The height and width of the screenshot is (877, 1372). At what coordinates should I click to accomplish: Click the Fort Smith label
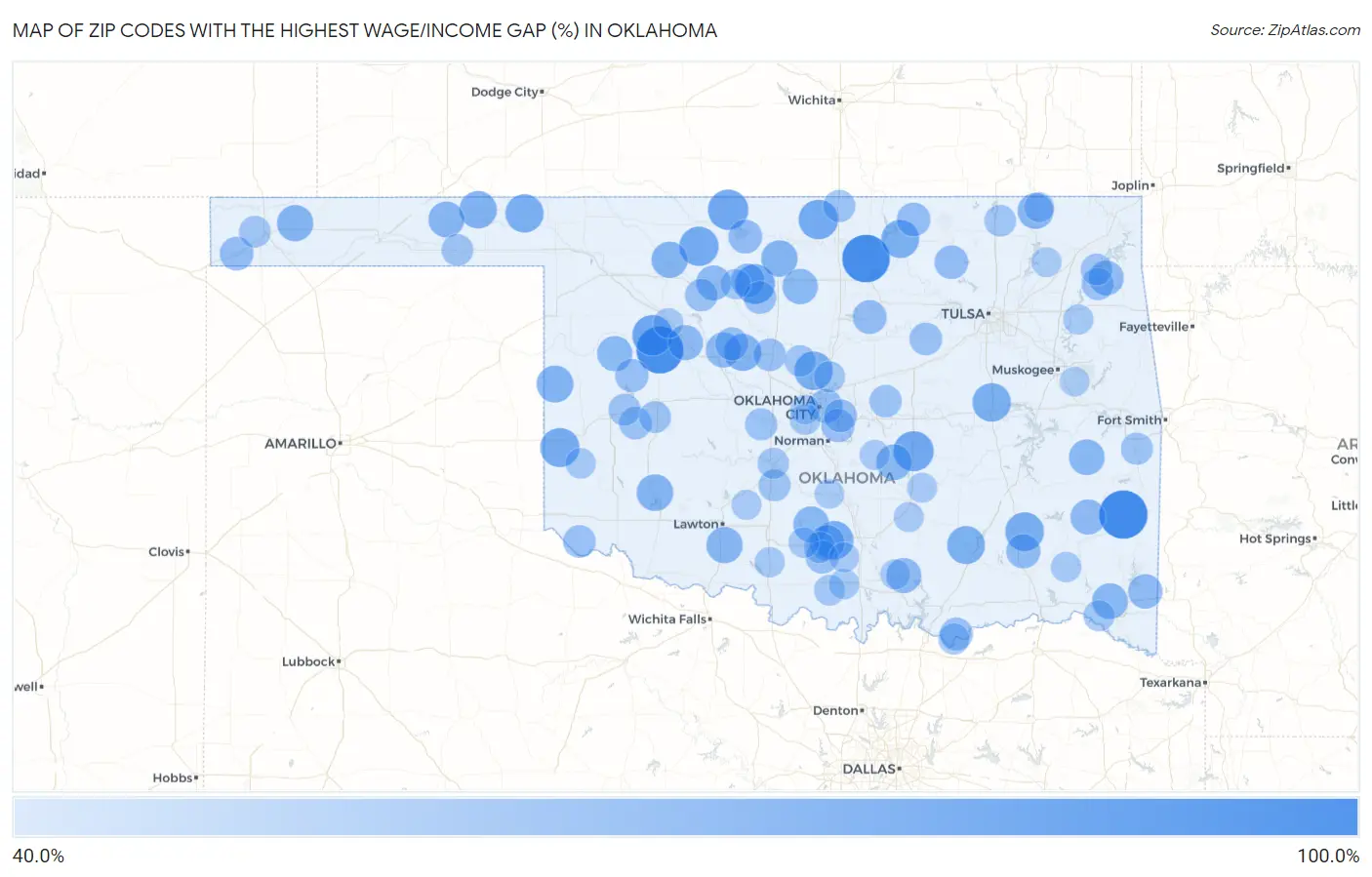[x=1129, y=420]
